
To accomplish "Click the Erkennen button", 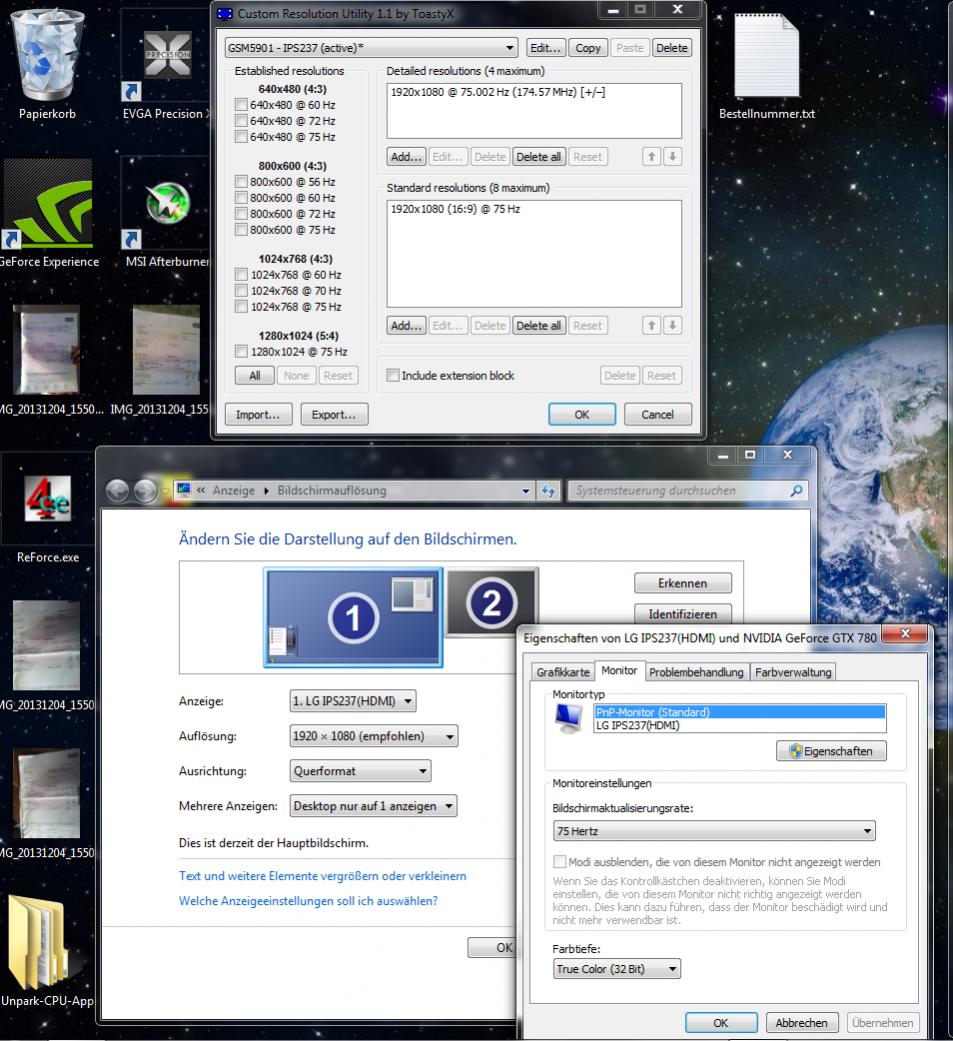I will click(683, 583).
